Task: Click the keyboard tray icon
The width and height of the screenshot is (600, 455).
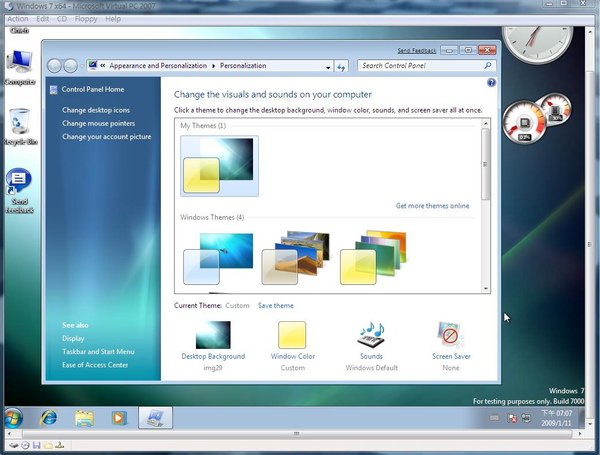Action: click(x=494, y=418)
